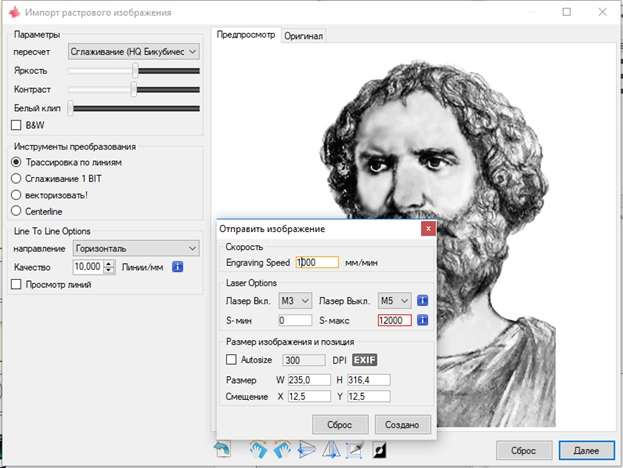Click the Создано button

coord(402,425)
